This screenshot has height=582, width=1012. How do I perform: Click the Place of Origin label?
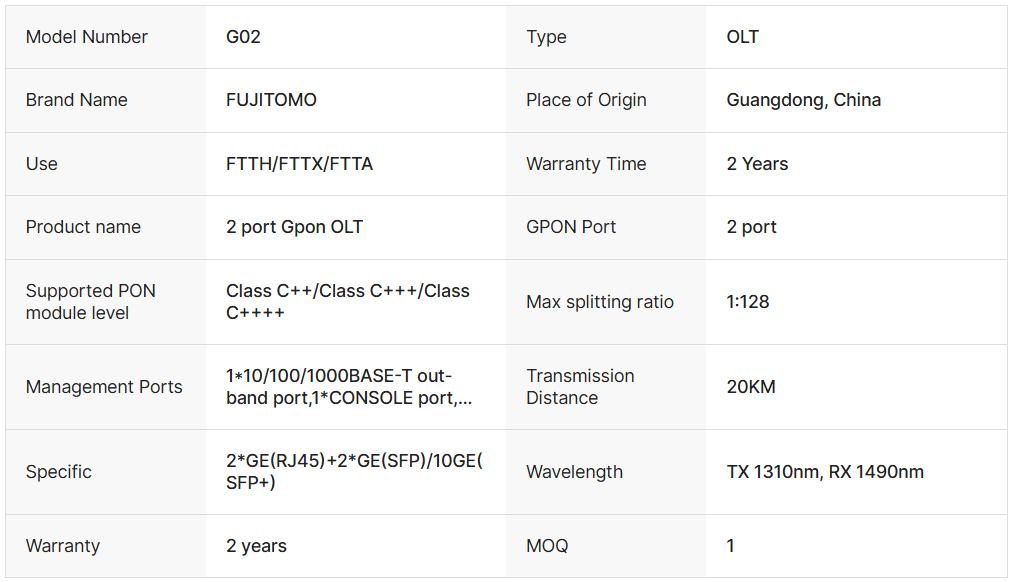point(586,100)
